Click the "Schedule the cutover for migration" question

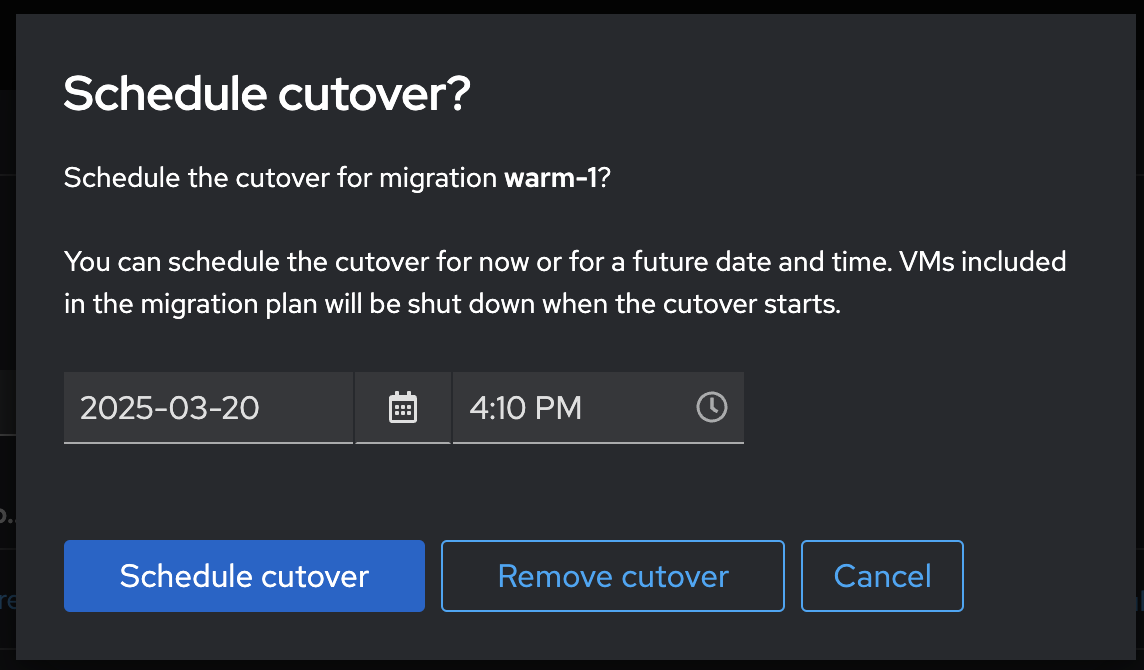[x=280, y=179]
